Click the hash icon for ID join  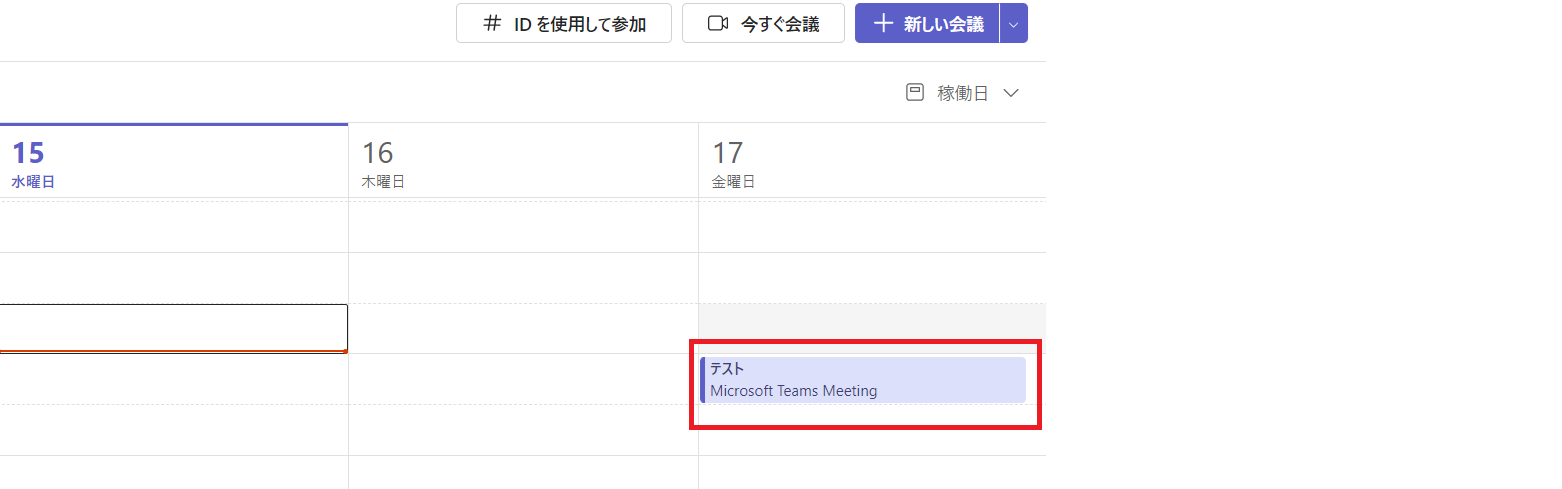pos(491,24)
